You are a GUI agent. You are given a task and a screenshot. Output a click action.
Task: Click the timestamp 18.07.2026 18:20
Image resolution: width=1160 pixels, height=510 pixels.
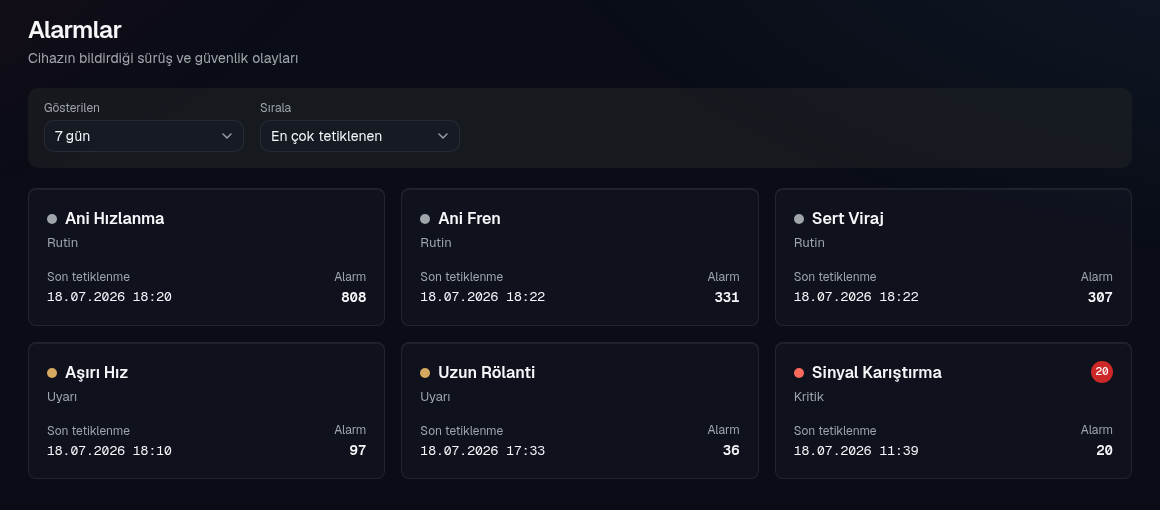coord(109,297)
